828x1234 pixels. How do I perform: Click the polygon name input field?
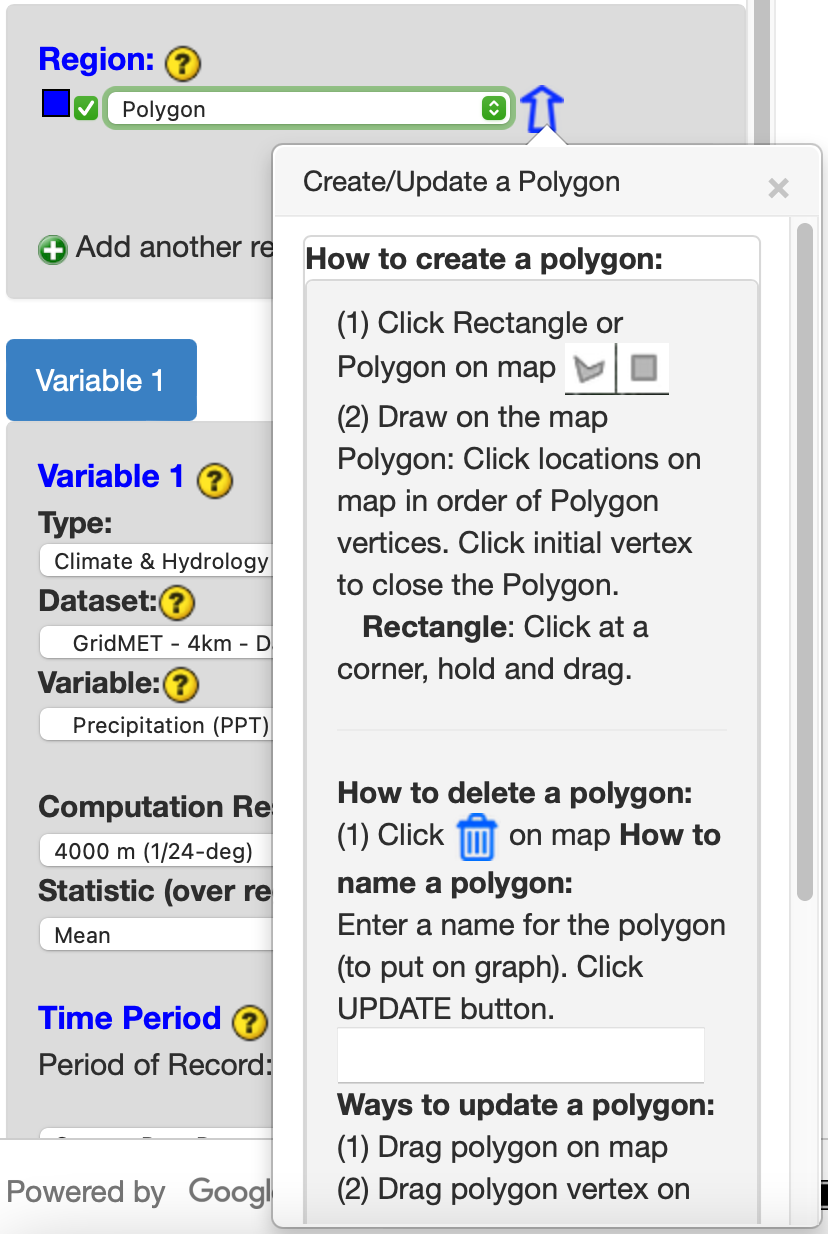click(520, 1054)
